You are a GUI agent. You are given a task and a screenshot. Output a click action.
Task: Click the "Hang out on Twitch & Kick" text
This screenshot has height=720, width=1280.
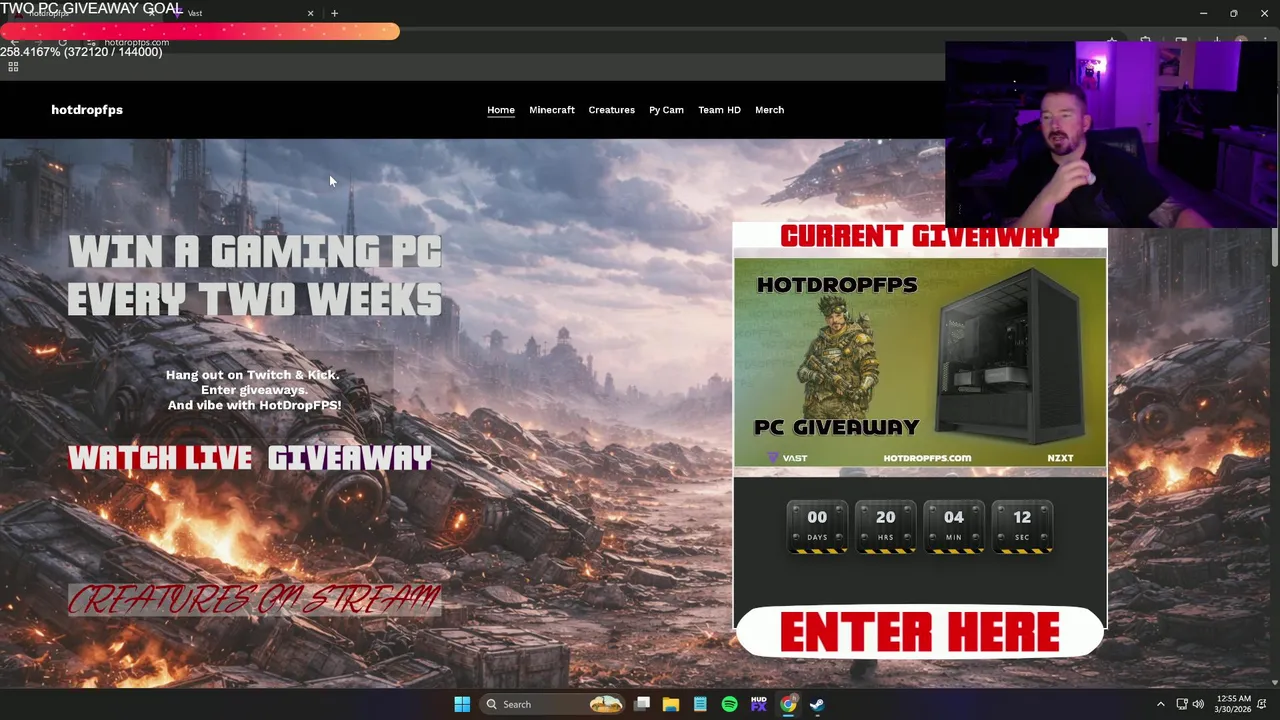252,375
